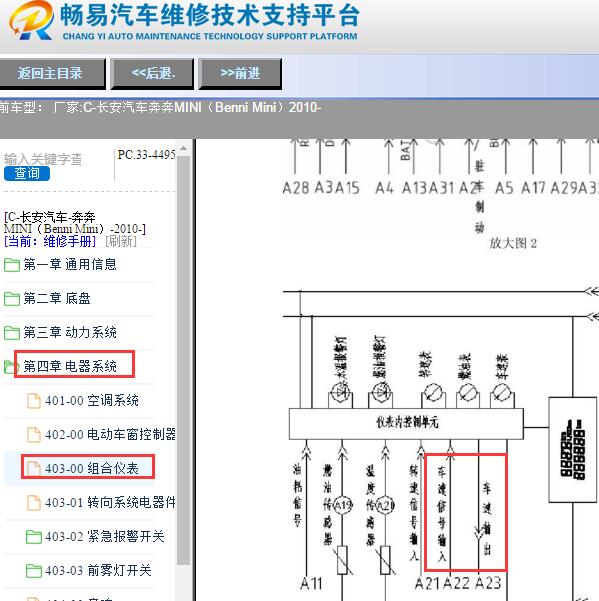Expand the 第二章 底盘 folder icon
599x601 pixels.
pos(11,299)
